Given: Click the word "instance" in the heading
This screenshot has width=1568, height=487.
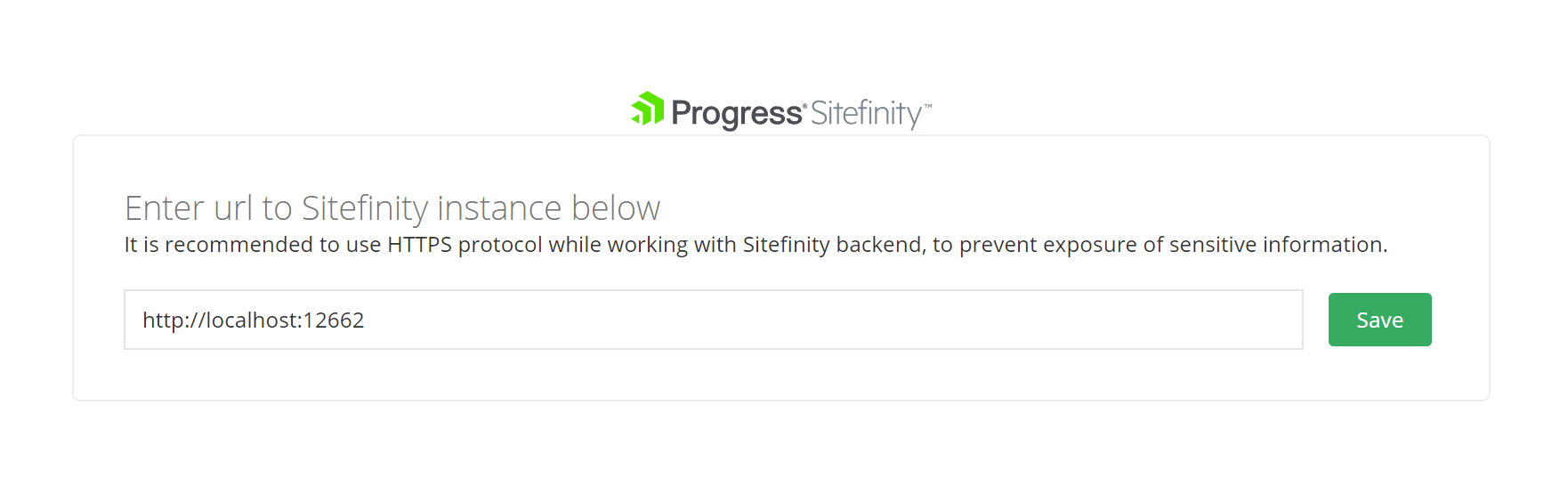Looking at the screenshot, I should [x=499, y=208].
